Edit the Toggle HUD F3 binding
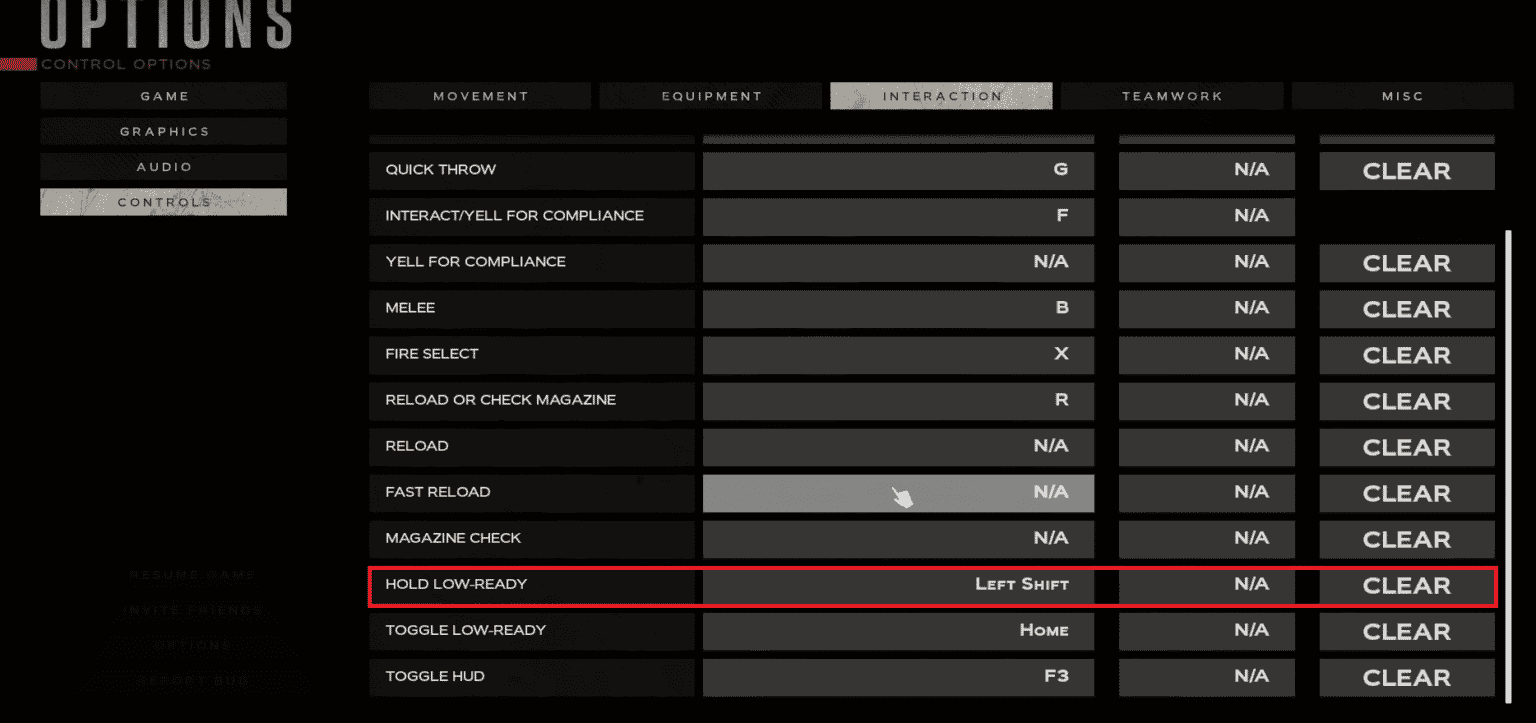The height and width of the screenshot is (723, 1536). tap(898, 677)
